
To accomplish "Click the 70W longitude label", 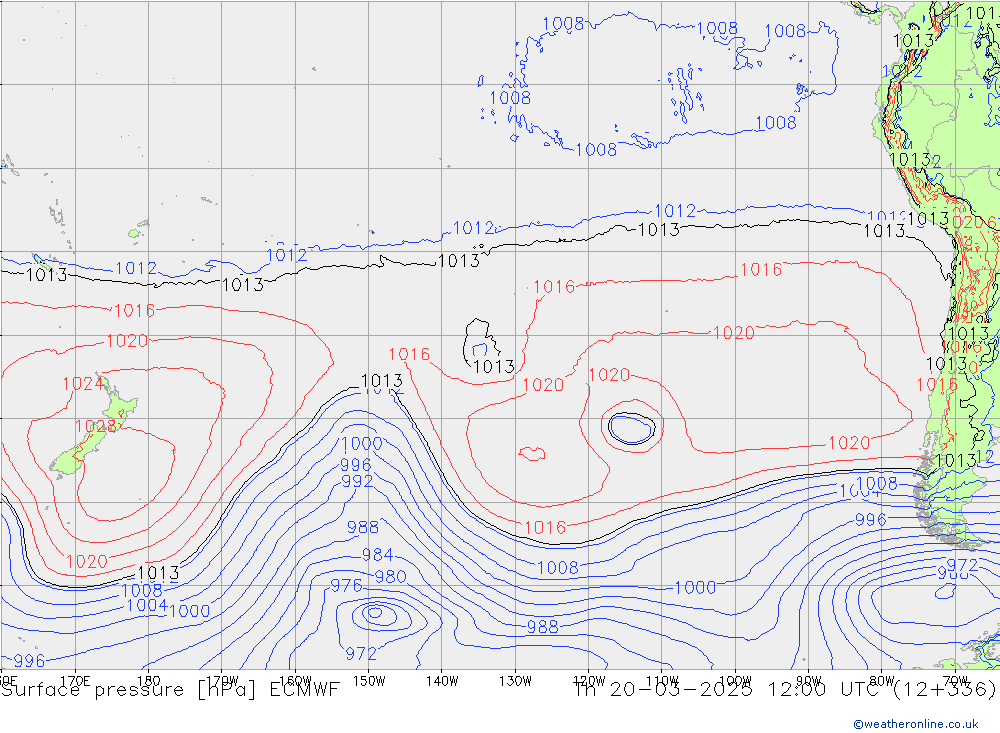I will (955, 681).
